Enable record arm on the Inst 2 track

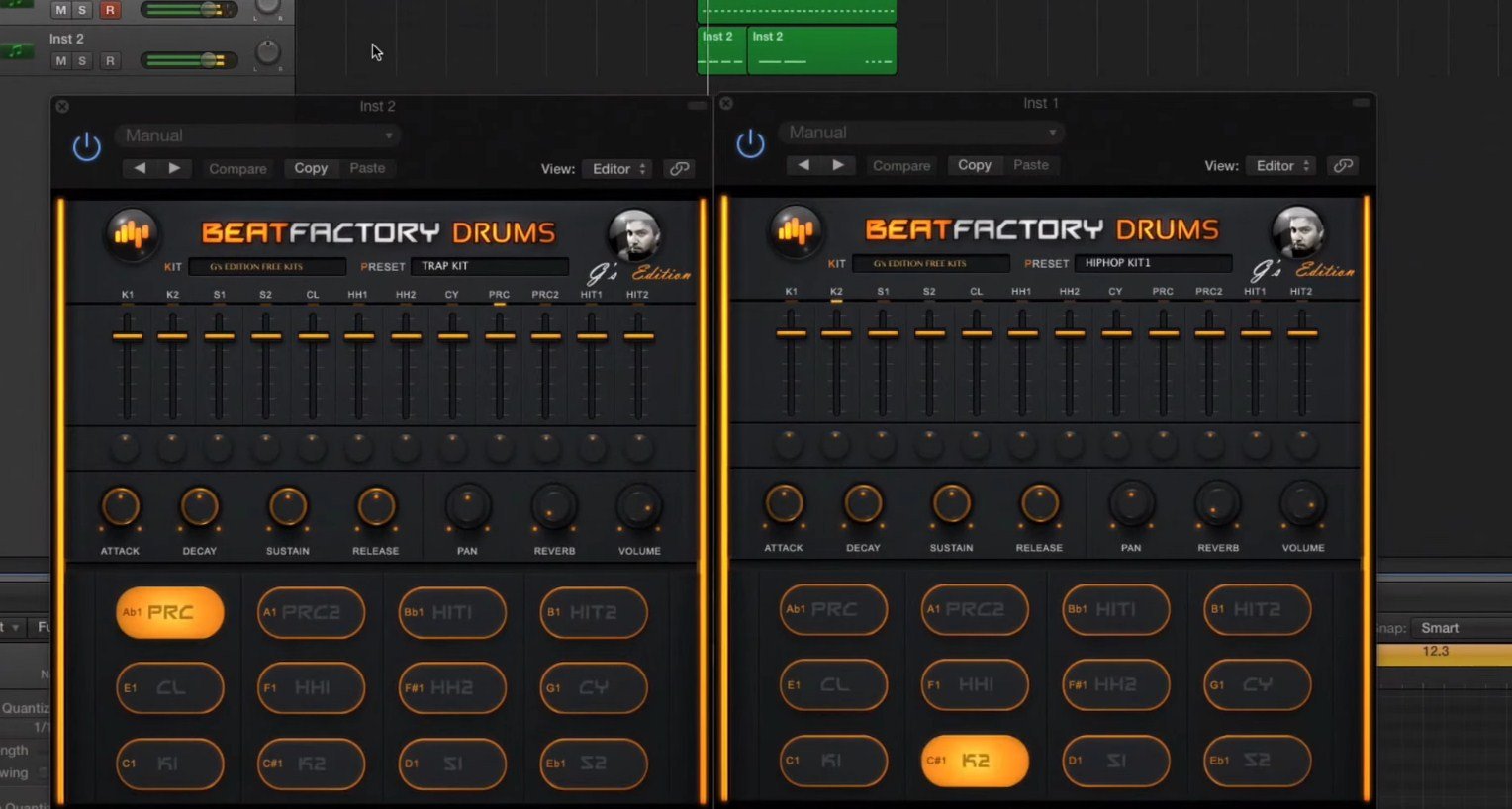[110, 60]
